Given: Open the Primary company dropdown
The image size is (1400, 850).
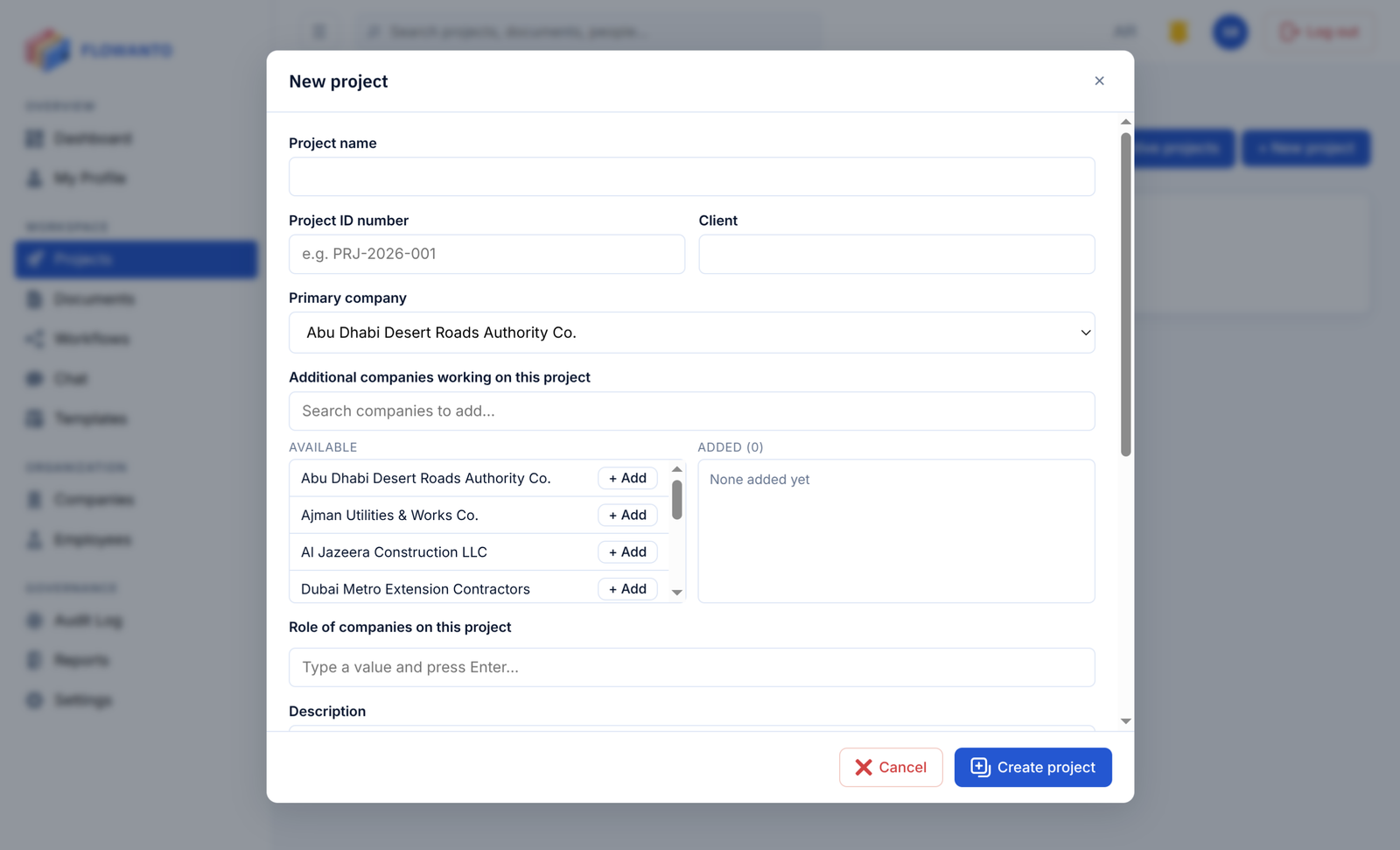Looking at the screenshot, I should click(x=691, y=333).
